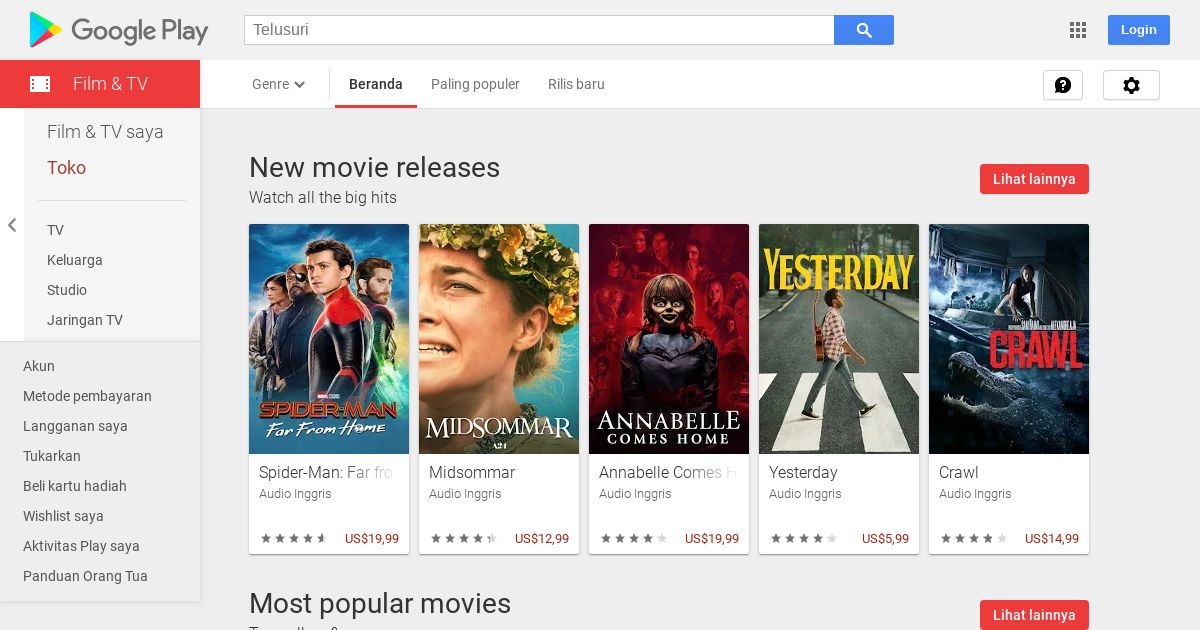Click Tukarkan in the sidebar
The image size is (1200, 630).
[x=52, y=456]
